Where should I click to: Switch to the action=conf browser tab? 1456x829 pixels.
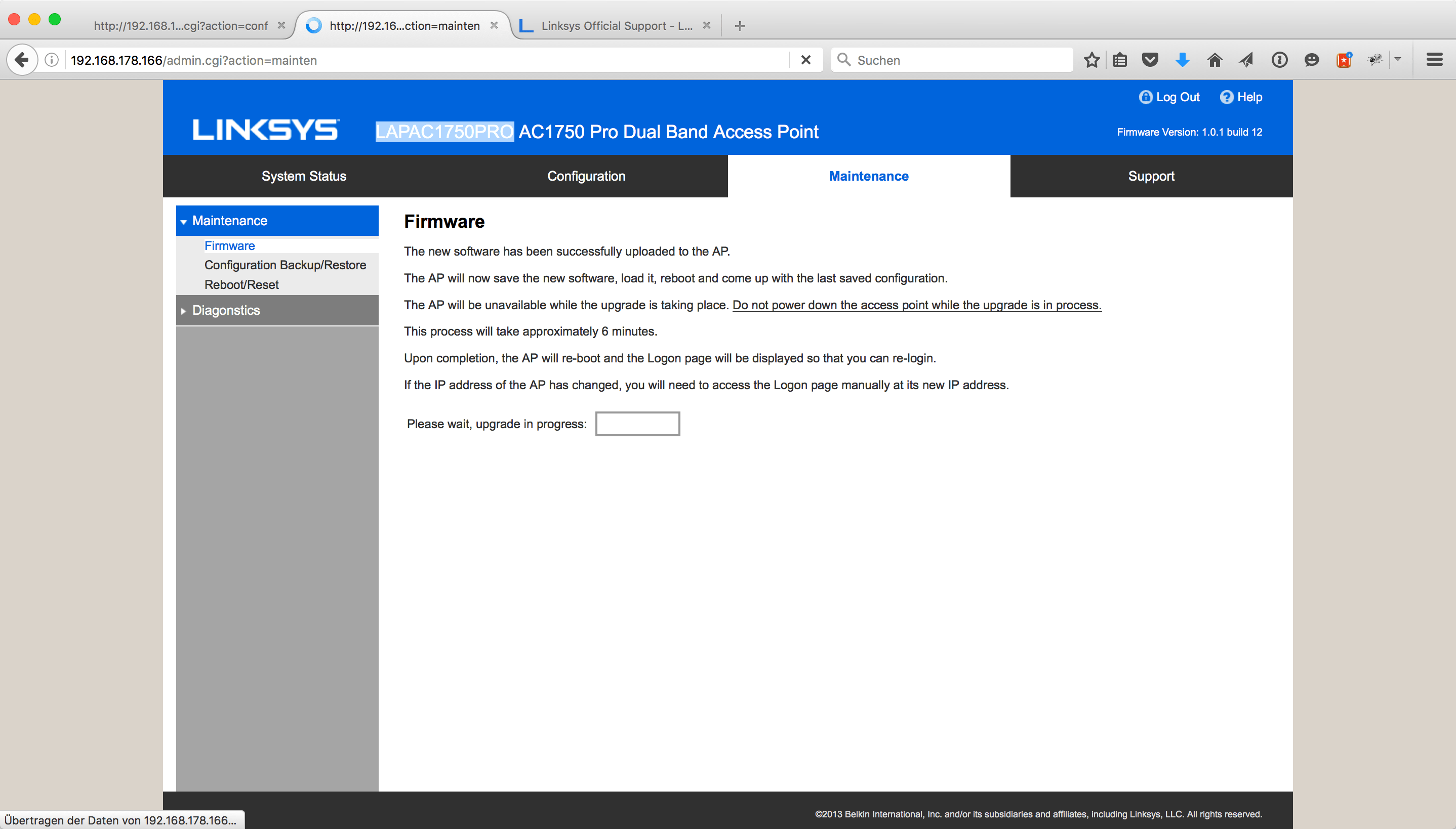[x=181, y=26]
